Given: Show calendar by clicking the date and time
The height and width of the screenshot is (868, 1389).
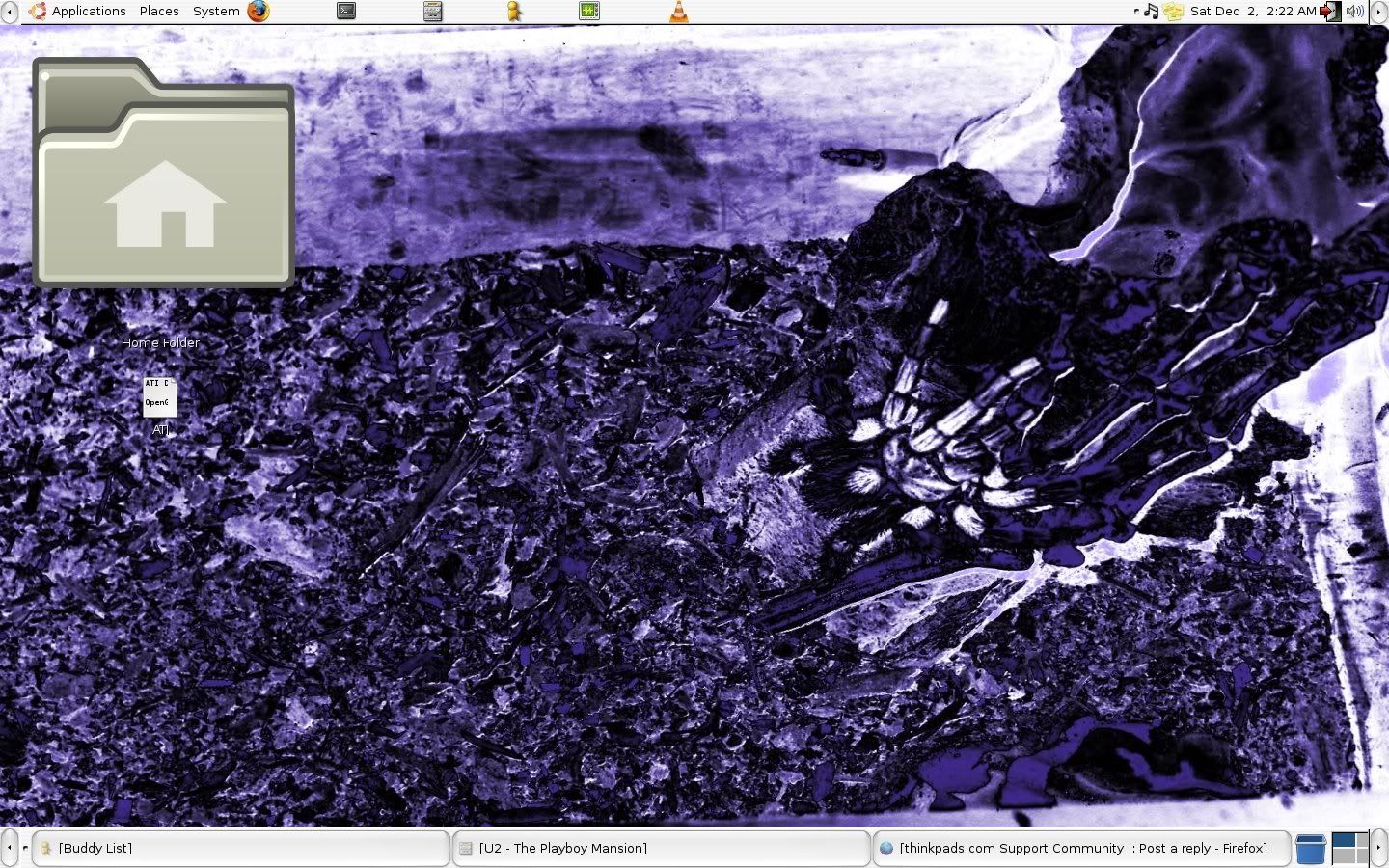Looking at the screenshot, I should point(1252,12).
